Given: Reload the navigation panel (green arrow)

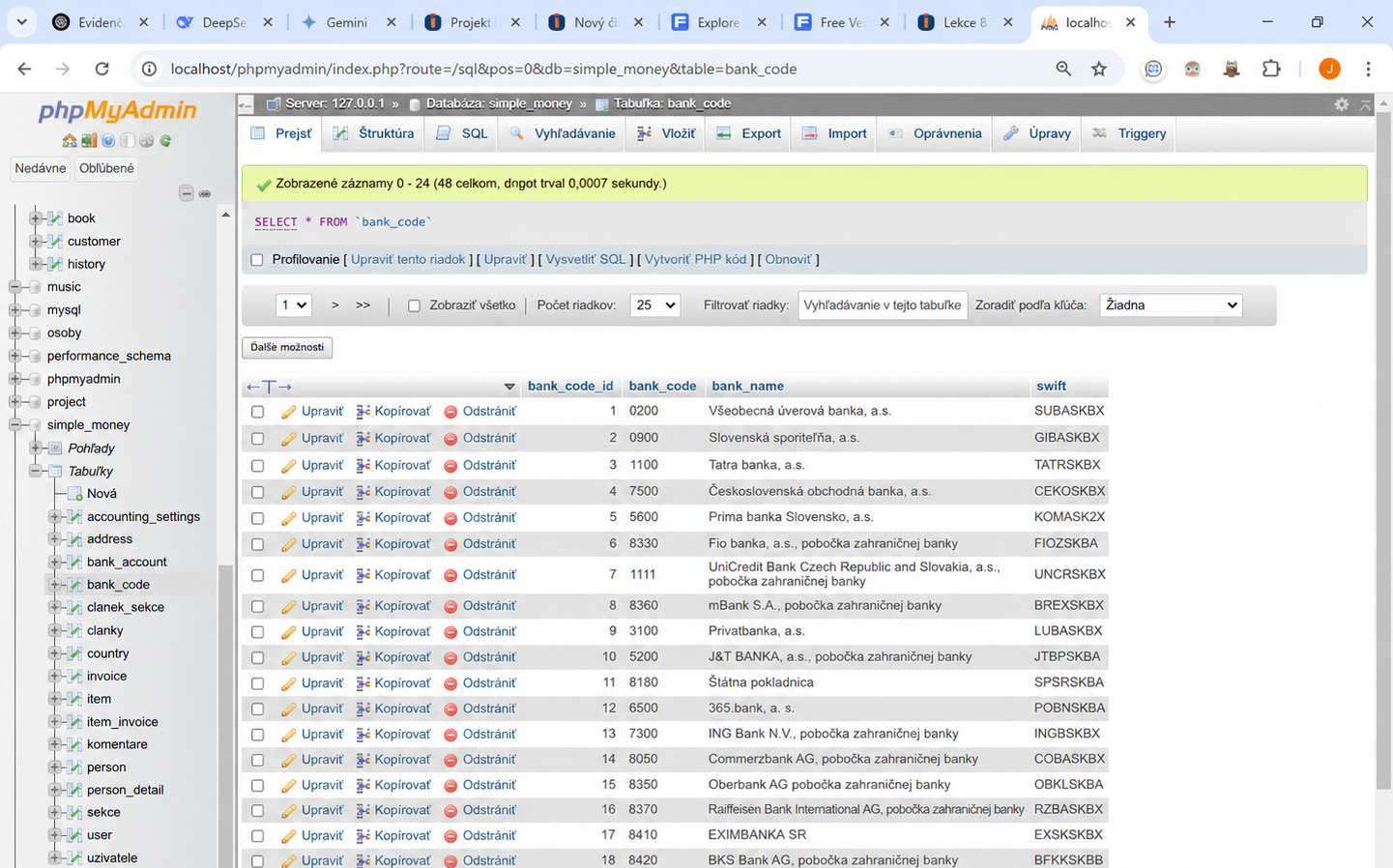Looking at the screenshot, I should coord(166,141).
